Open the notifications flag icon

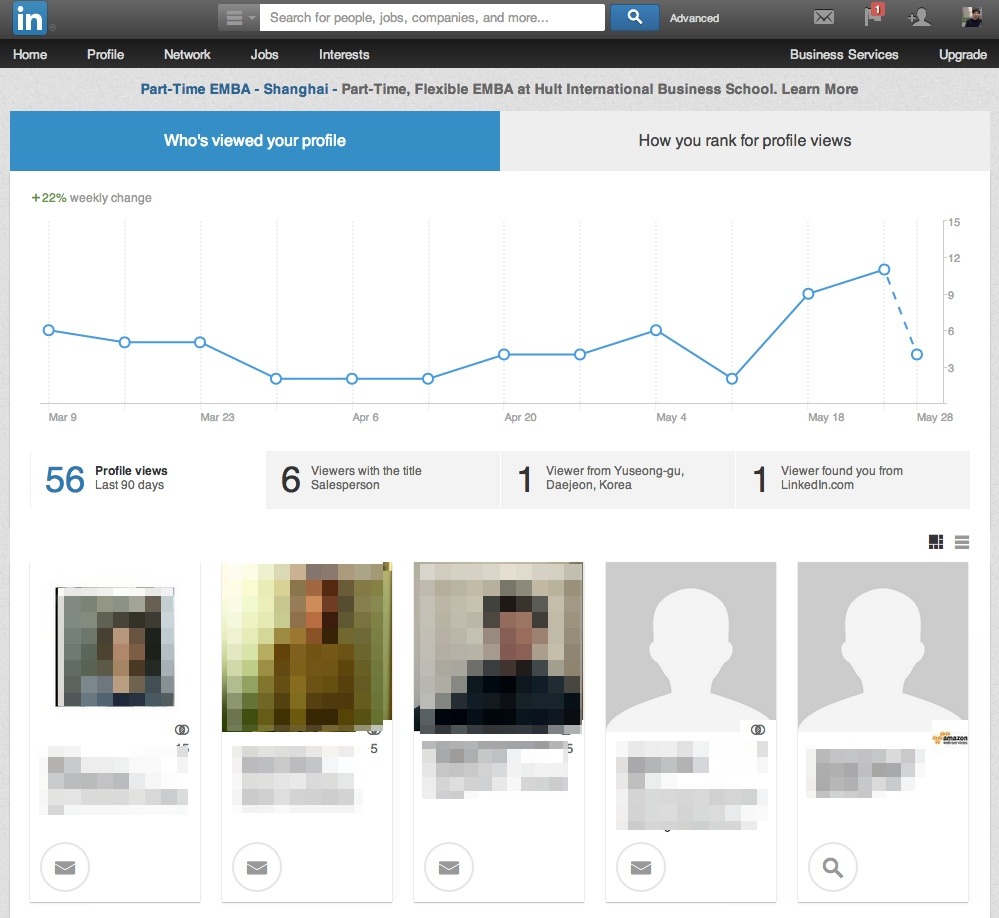873,17
